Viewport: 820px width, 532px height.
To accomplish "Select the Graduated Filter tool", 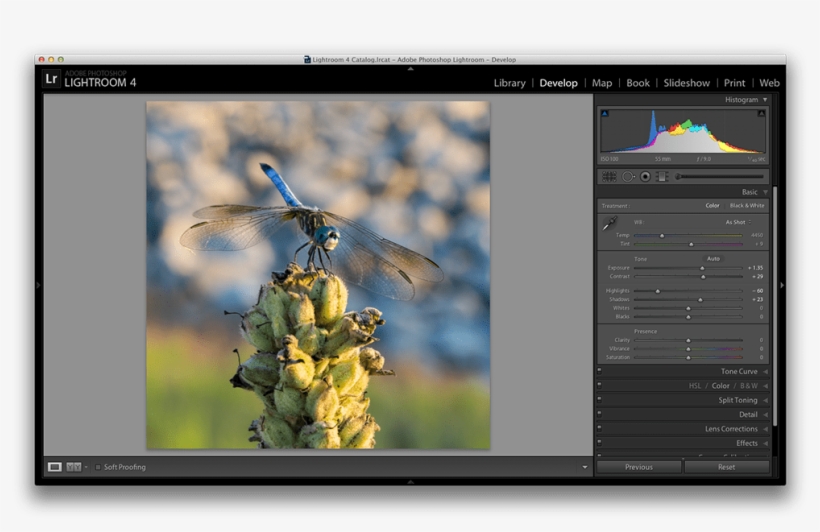I will [x=662, y=177].
